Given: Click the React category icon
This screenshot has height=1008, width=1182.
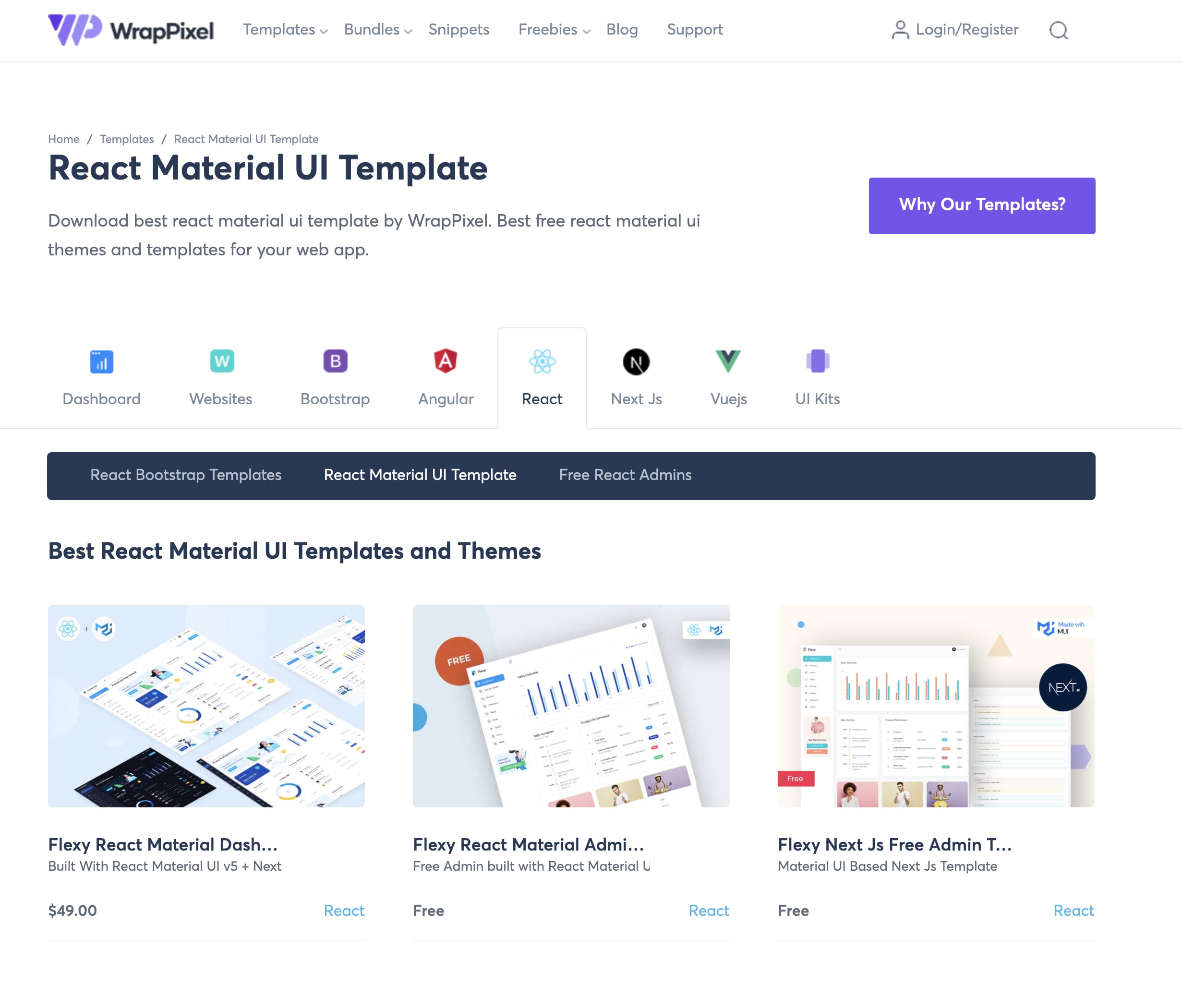Looking at the screenshot, I should pyautogui.click(x=540, y=361).
